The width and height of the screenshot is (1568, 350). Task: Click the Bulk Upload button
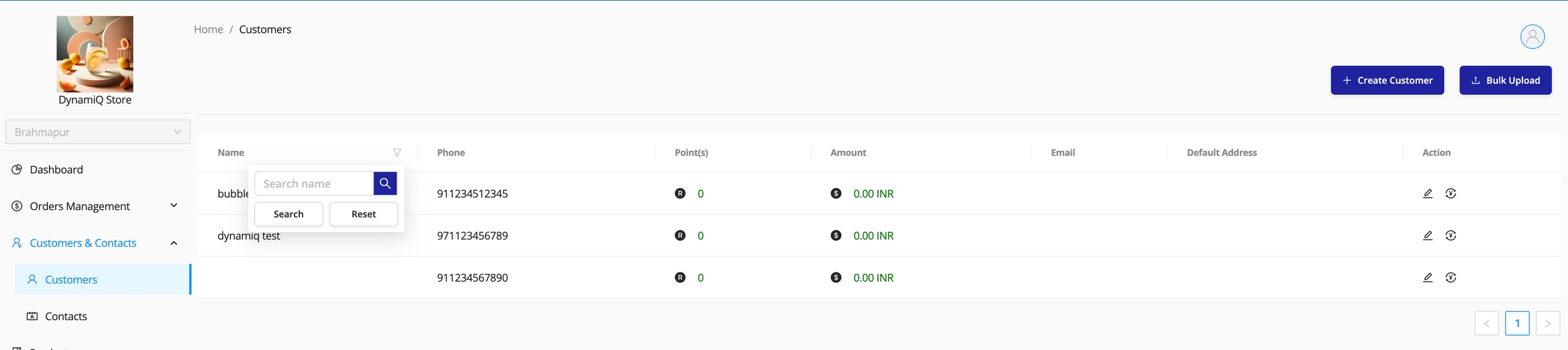[x=1505, y=80]
